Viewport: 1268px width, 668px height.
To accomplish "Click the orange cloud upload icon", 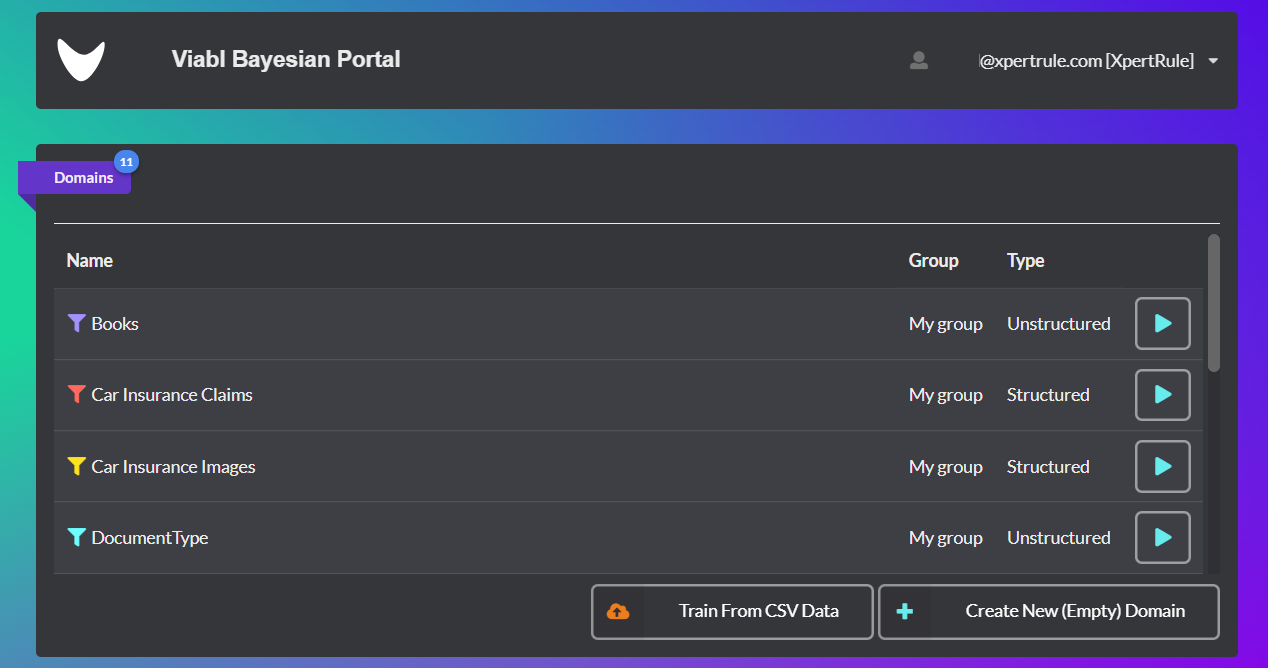I will tap(618, 611).
